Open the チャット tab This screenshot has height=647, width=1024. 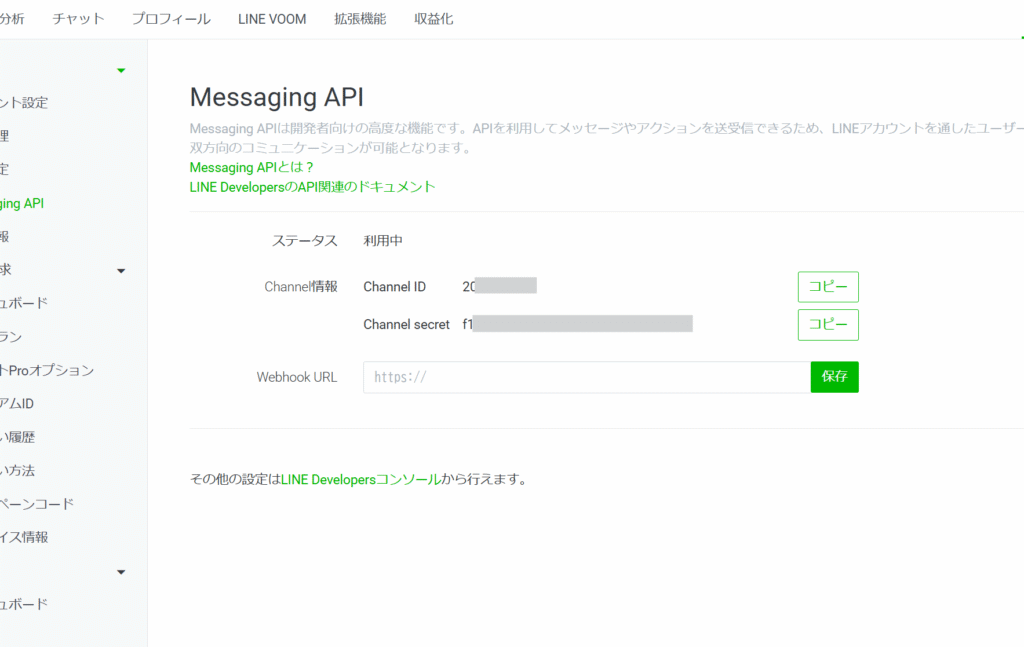pyautogui.click(x=78, y=19)
